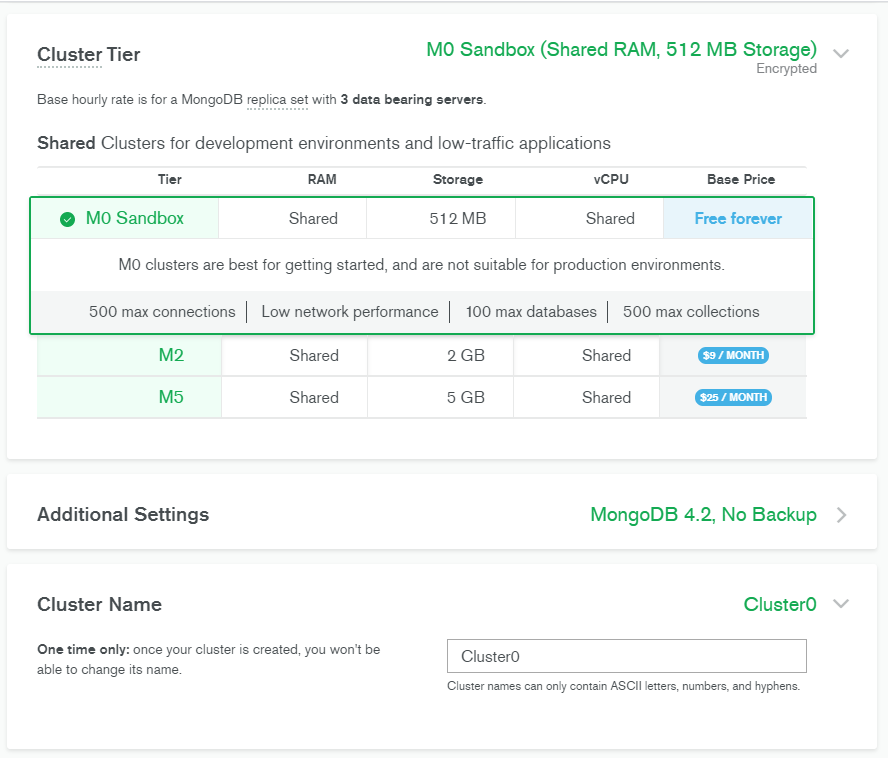
Task: Click the 500 max connections text
Action: pyautogui.click(x=162, y=312)
